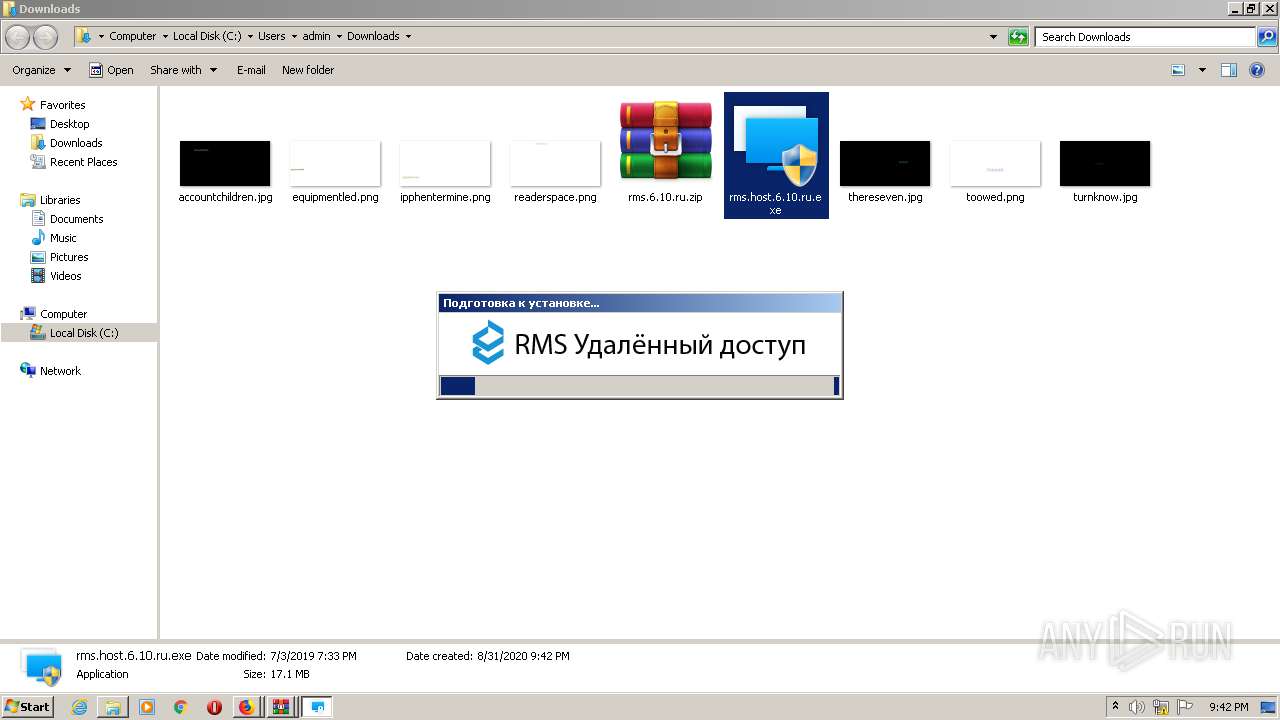Viewport: 1280px width, 720px height.
Task: Select the accountchildren.jpg thumbnail
Action: (x=225, y=163)
